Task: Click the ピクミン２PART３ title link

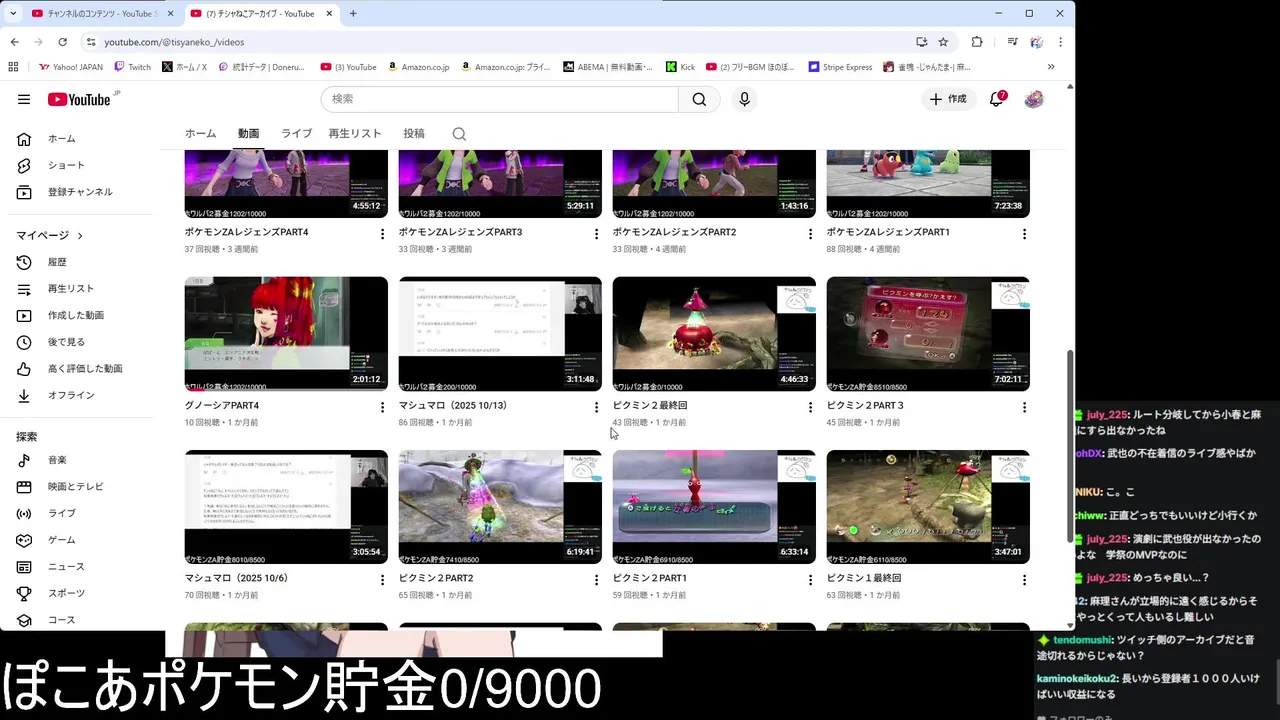Action: coord(865,405)
